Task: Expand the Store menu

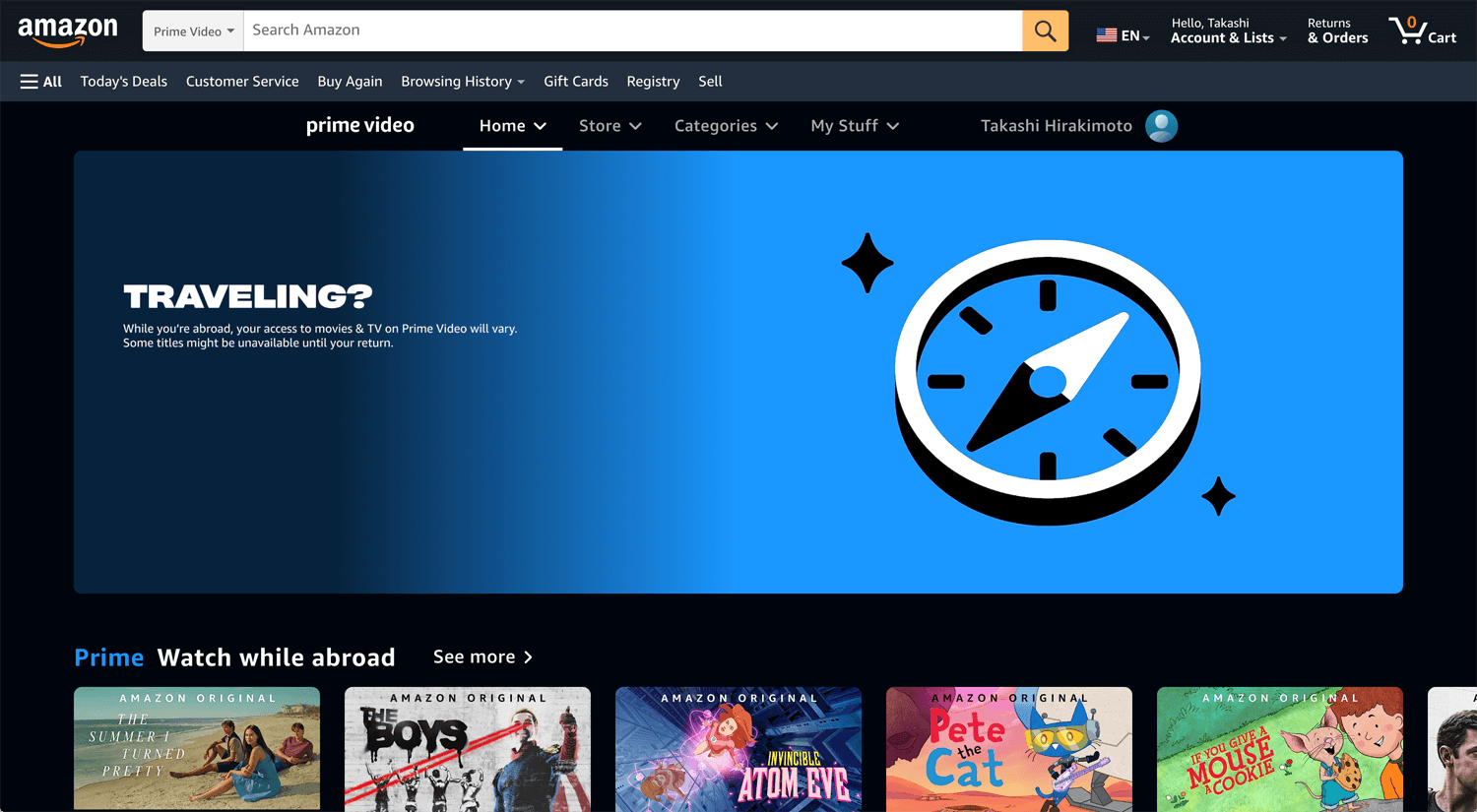Action: click(610, 126)
